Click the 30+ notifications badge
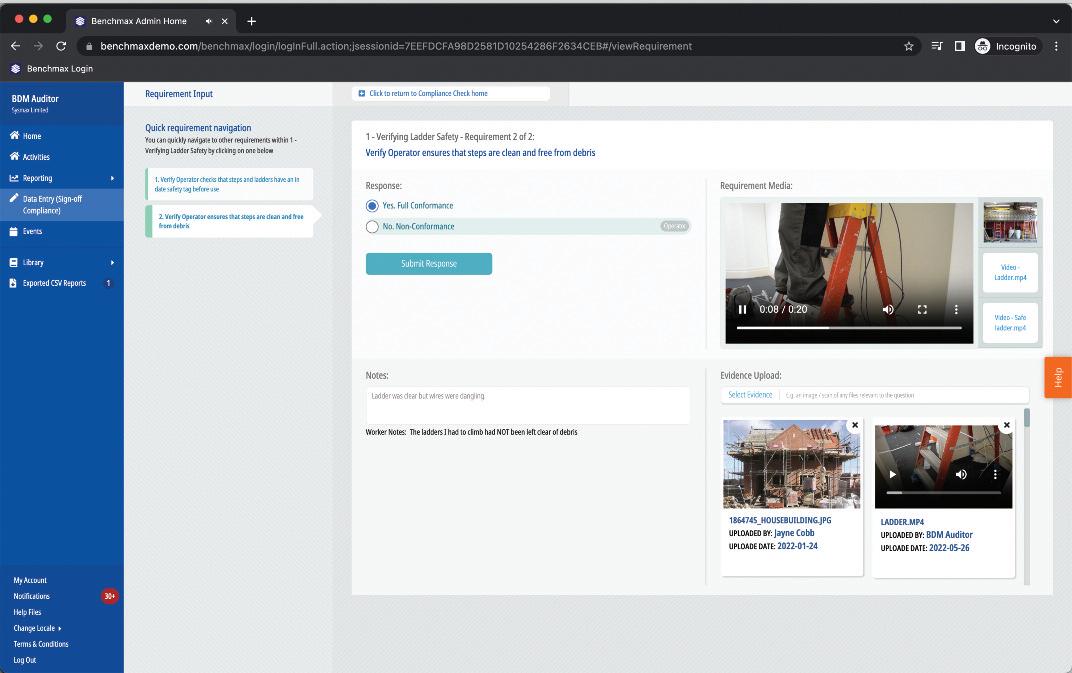This screenshot has height=673, width=1072. click(109, 596)
